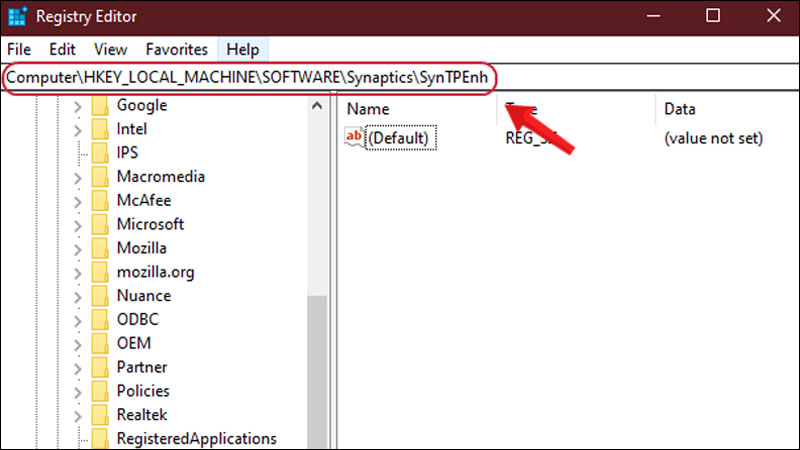800x450 pixels.
Task: Select the Policies tree key label
Action: tap(143, 391)
